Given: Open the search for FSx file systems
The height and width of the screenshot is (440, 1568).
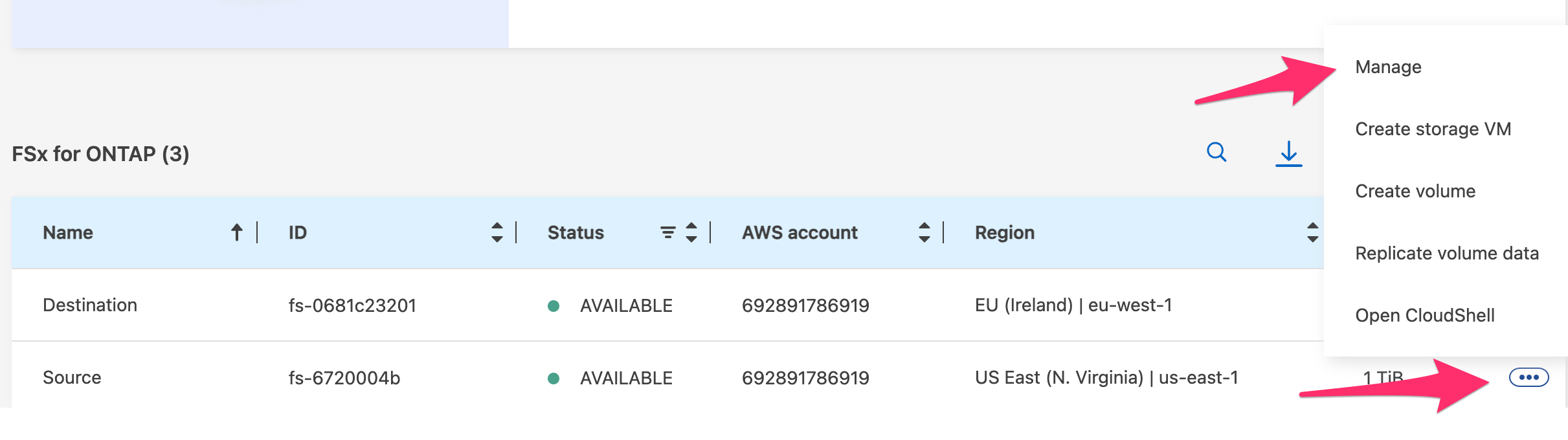Looking at the screenshot, I should point(1216,153).
